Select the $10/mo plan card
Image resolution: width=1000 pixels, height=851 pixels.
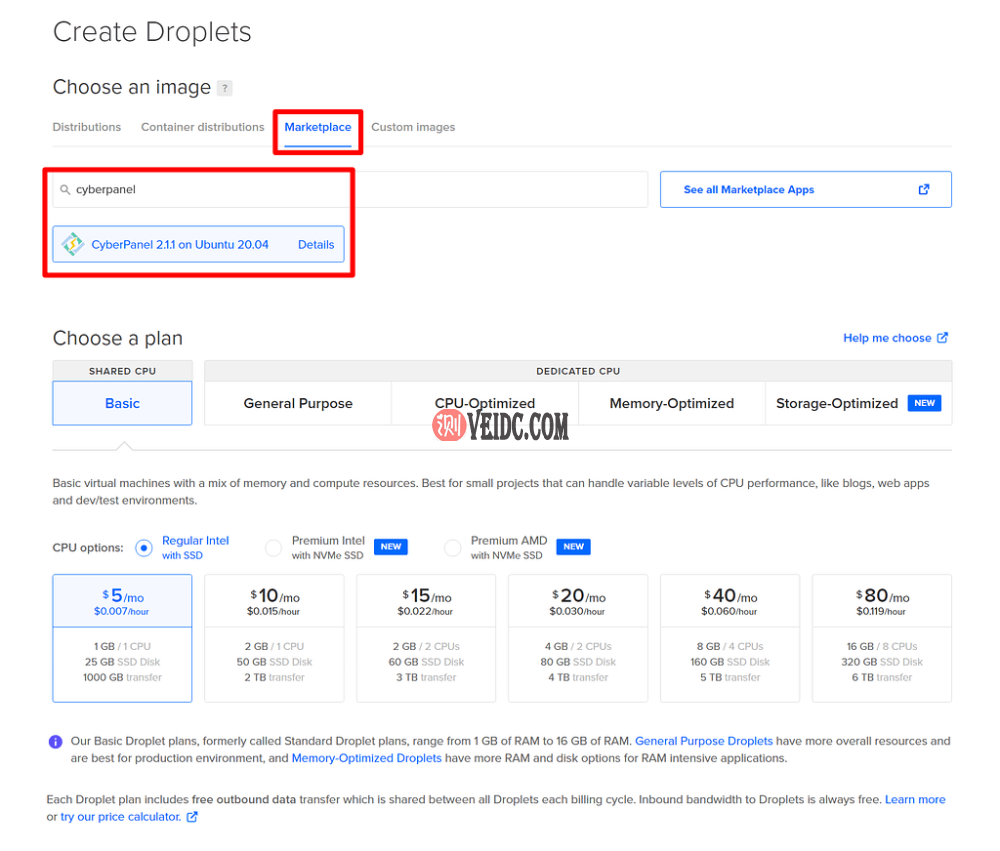point(274,638)
